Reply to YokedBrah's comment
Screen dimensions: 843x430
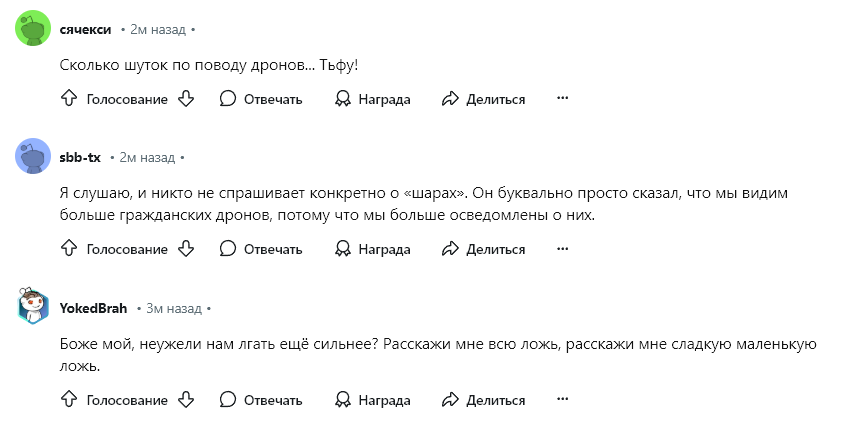click(261, 400)
